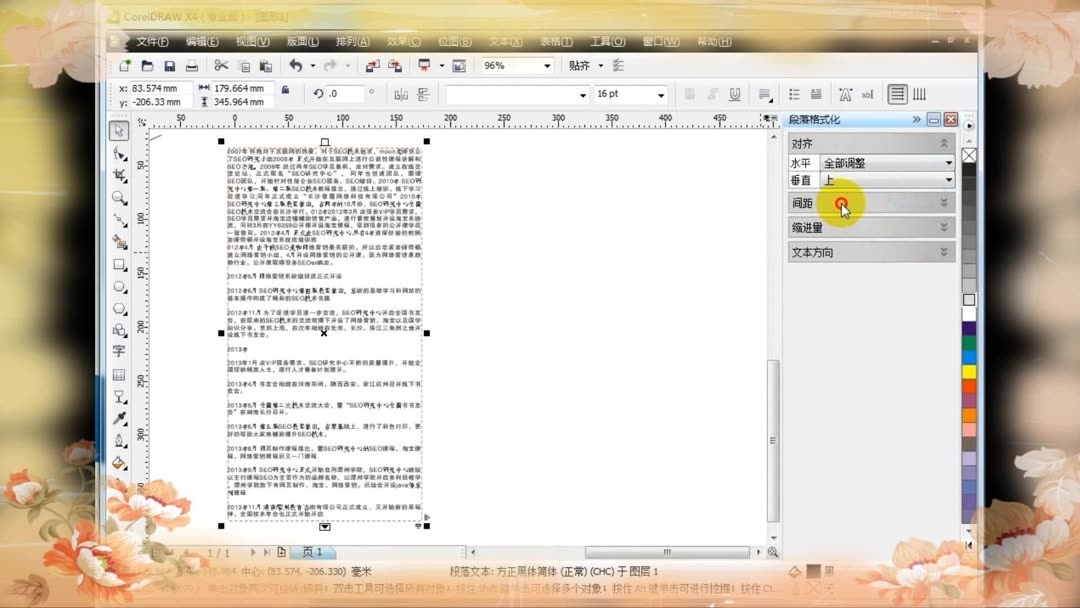Click the bulleted list icon
1080x608 pixels.
[x=796, y=94]
